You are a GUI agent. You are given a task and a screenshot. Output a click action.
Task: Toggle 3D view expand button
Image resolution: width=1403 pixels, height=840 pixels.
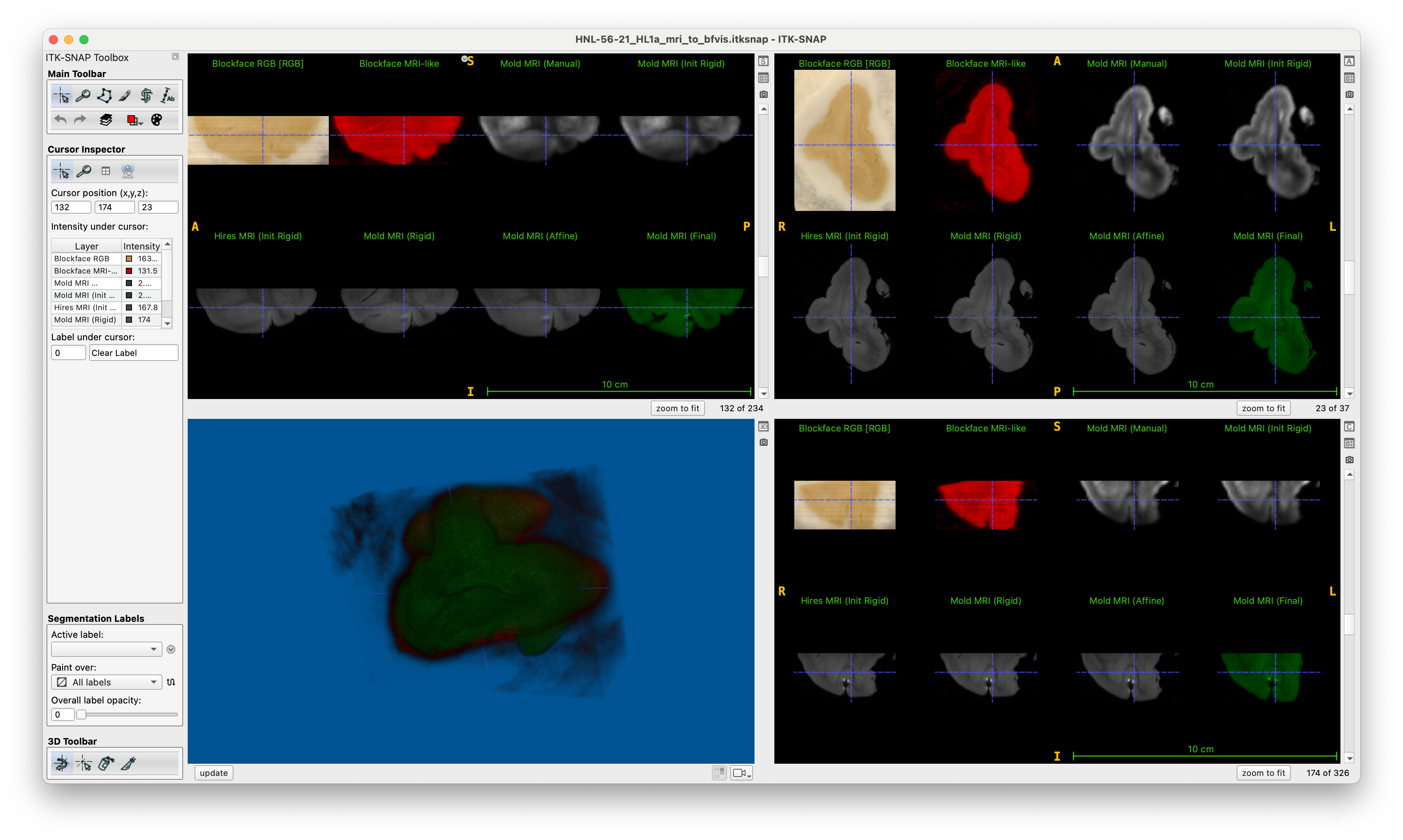(763, 427)
